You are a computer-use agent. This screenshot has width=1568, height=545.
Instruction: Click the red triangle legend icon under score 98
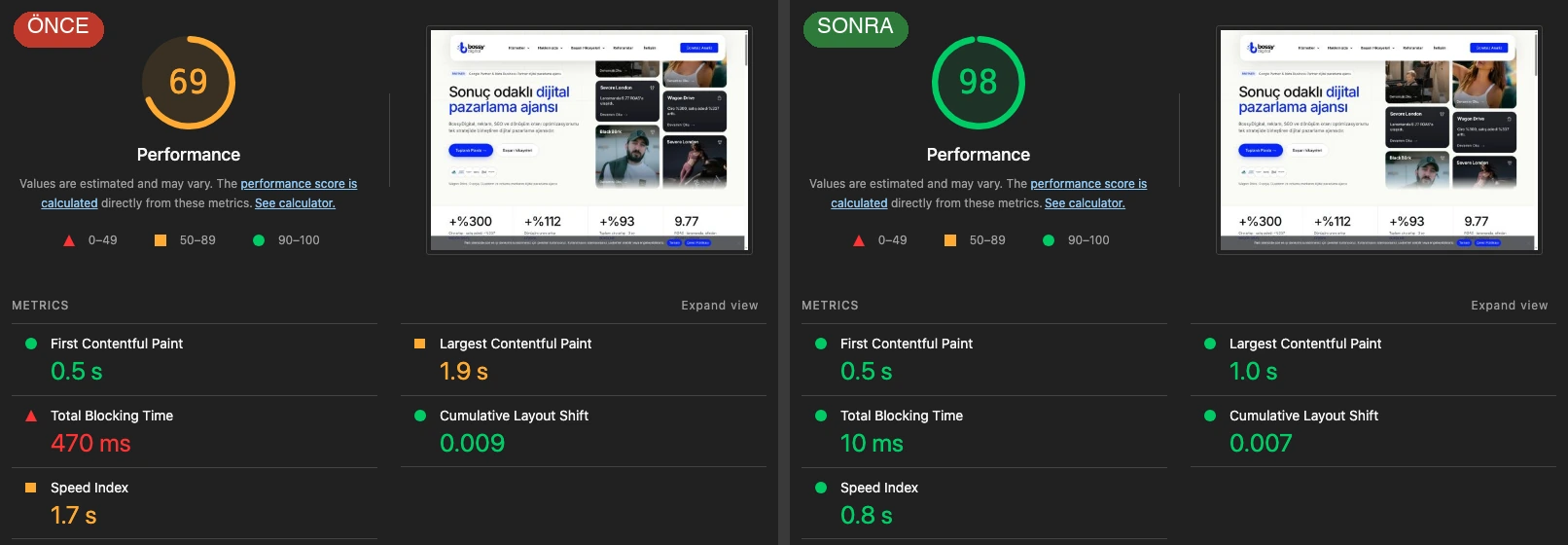[859, 240]
